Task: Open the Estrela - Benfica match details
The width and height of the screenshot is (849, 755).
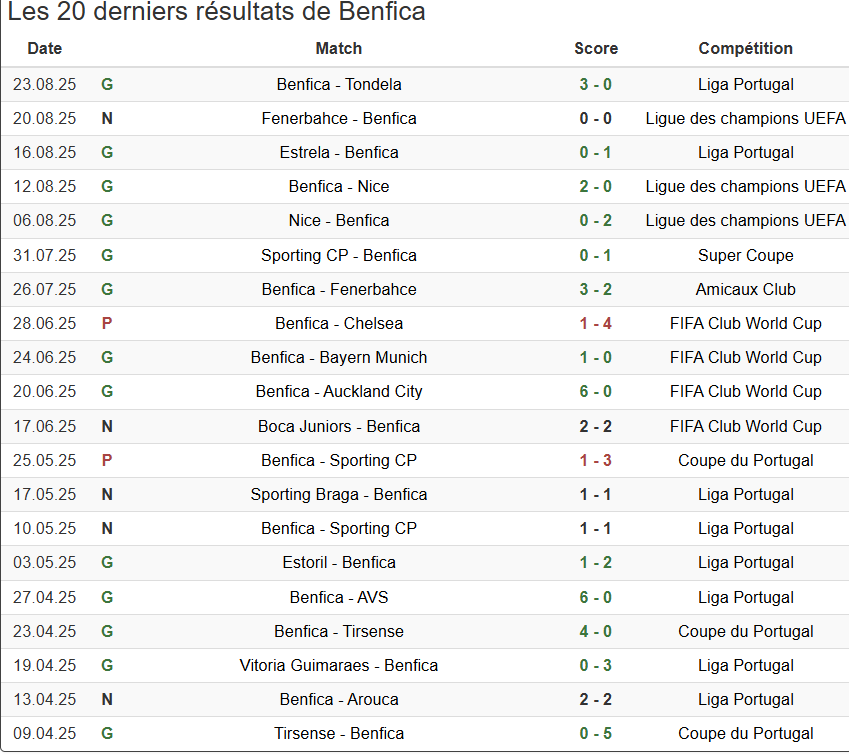Action: (x=339, y=152)
